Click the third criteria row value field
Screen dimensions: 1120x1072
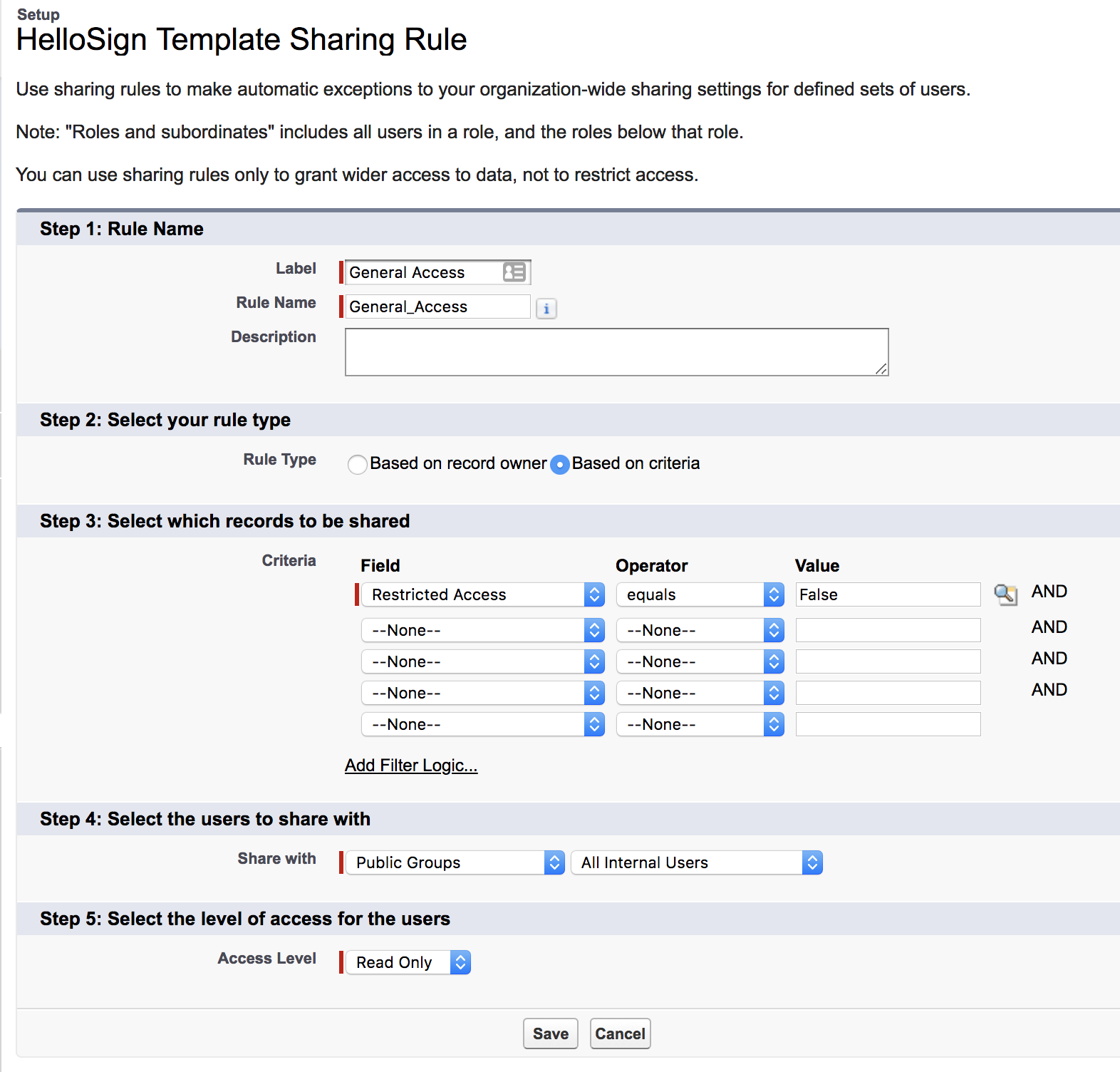point(888,661)
